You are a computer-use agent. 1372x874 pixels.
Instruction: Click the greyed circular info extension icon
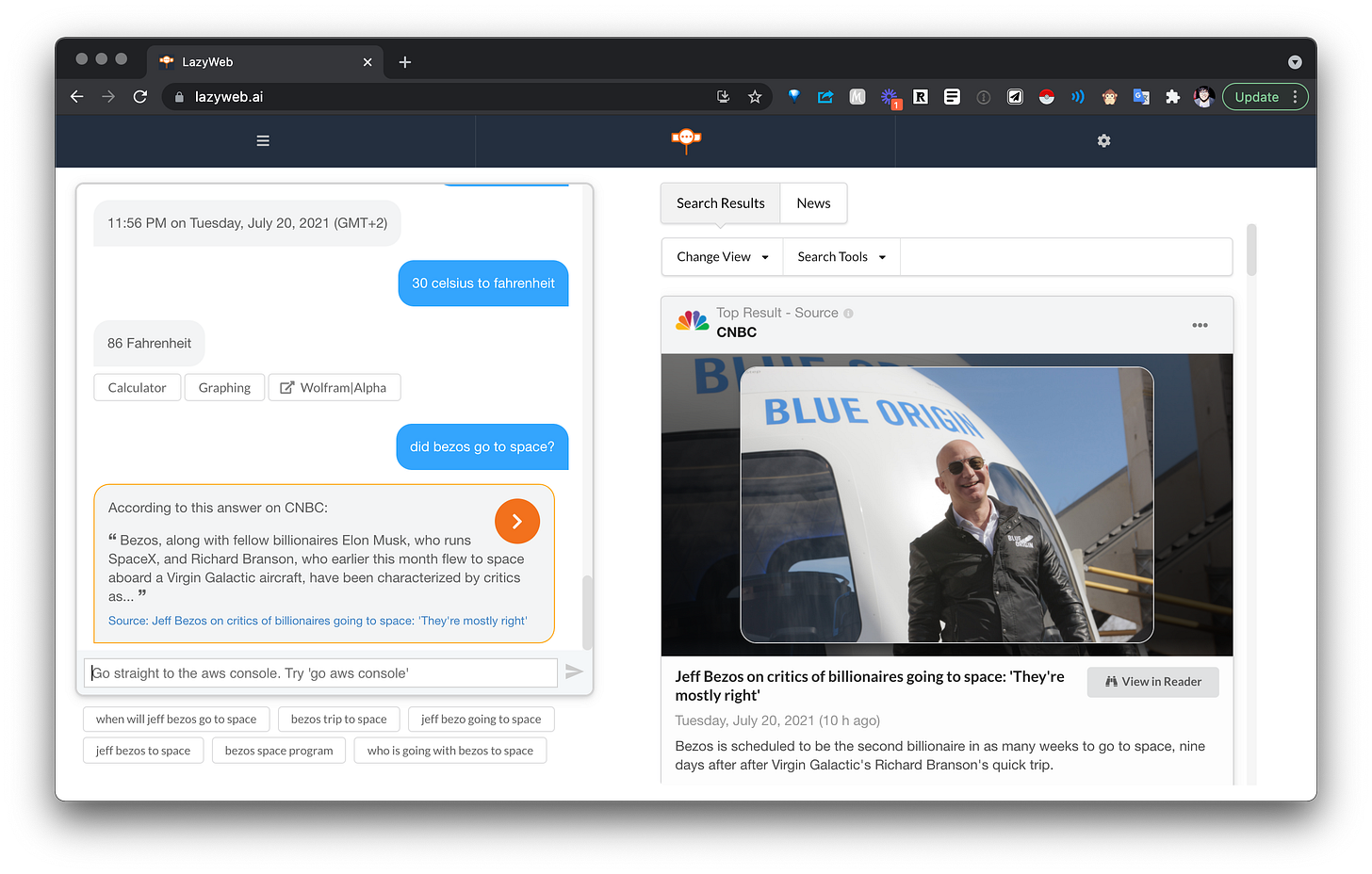click(984, 97)
